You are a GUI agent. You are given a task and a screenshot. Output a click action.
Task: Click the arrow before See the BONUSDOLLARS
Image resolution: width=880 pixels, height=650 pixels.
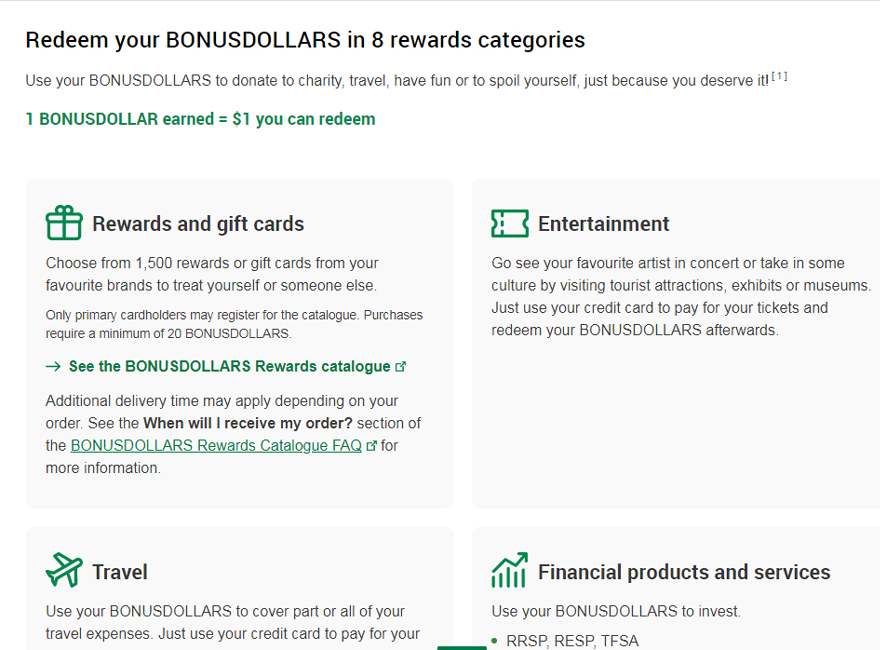pos(54,367)
